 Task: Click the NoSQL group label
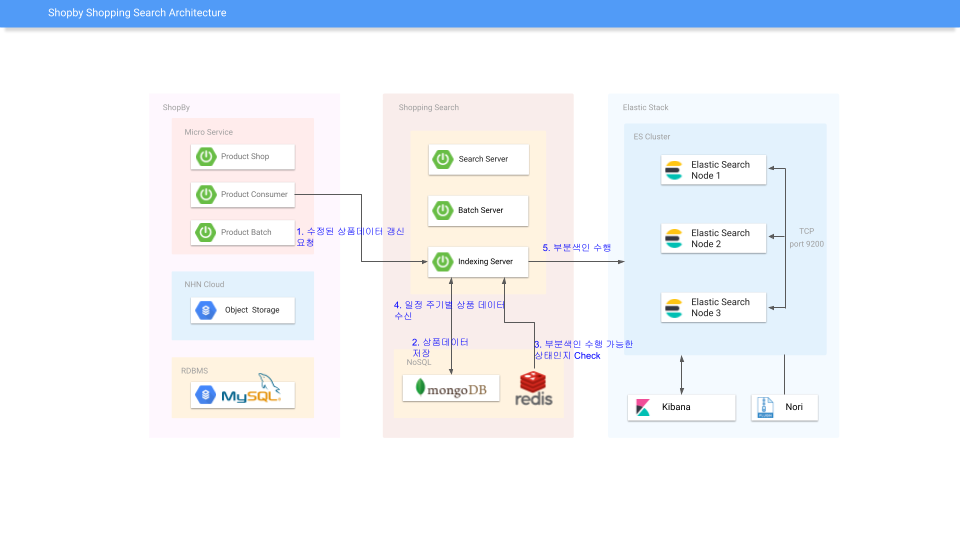[419, 362]
